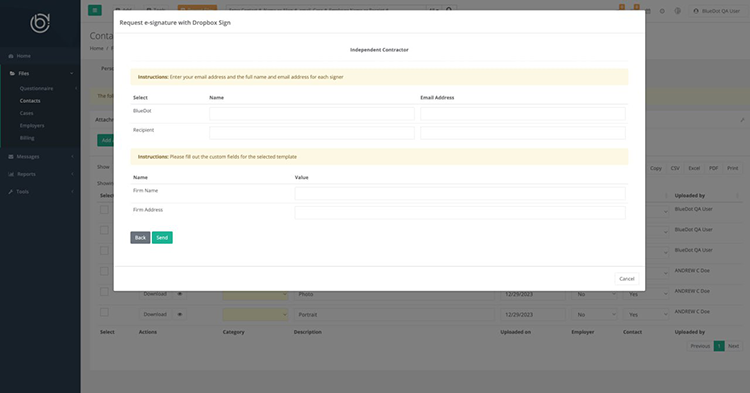Click the Reports chart icon in the sidebar

[11, 174]
